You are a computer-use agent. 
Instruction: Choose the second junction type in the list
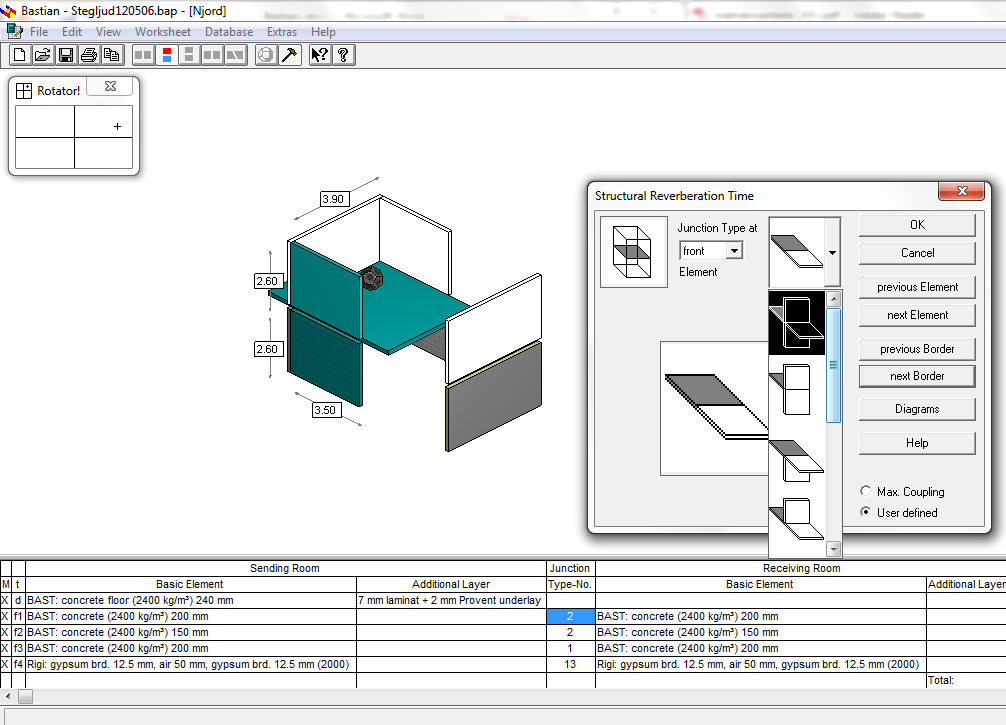797,390
